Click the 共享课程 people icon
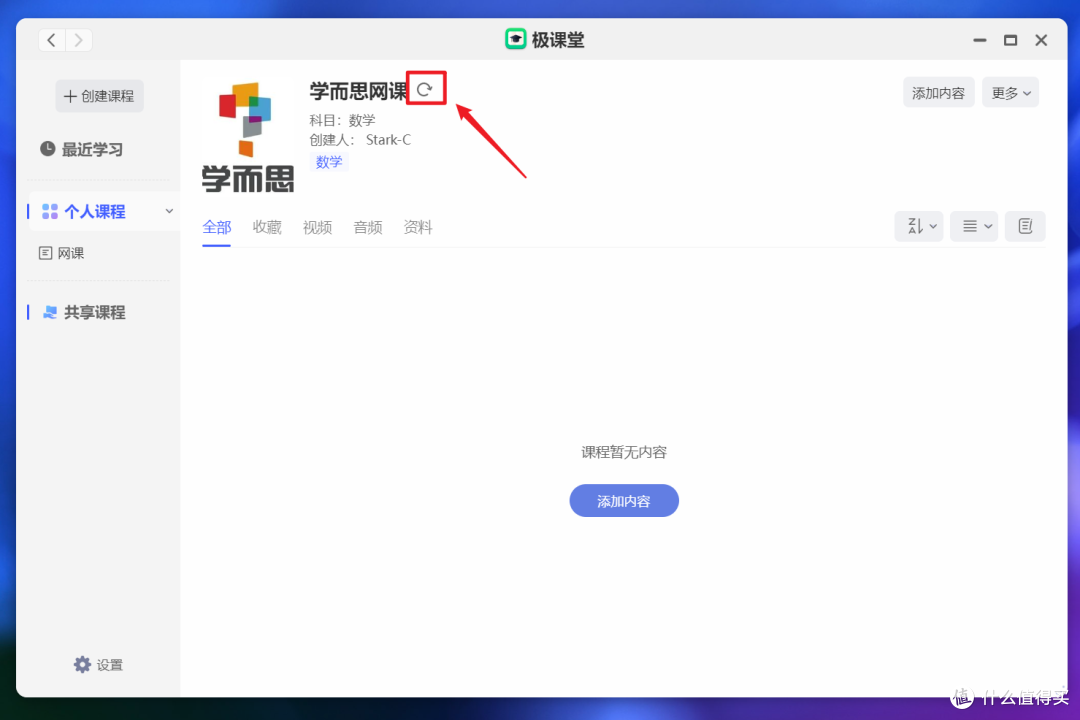Viewport: 1080px width, 720px height. pyautogui.click(x=50, y=312)
